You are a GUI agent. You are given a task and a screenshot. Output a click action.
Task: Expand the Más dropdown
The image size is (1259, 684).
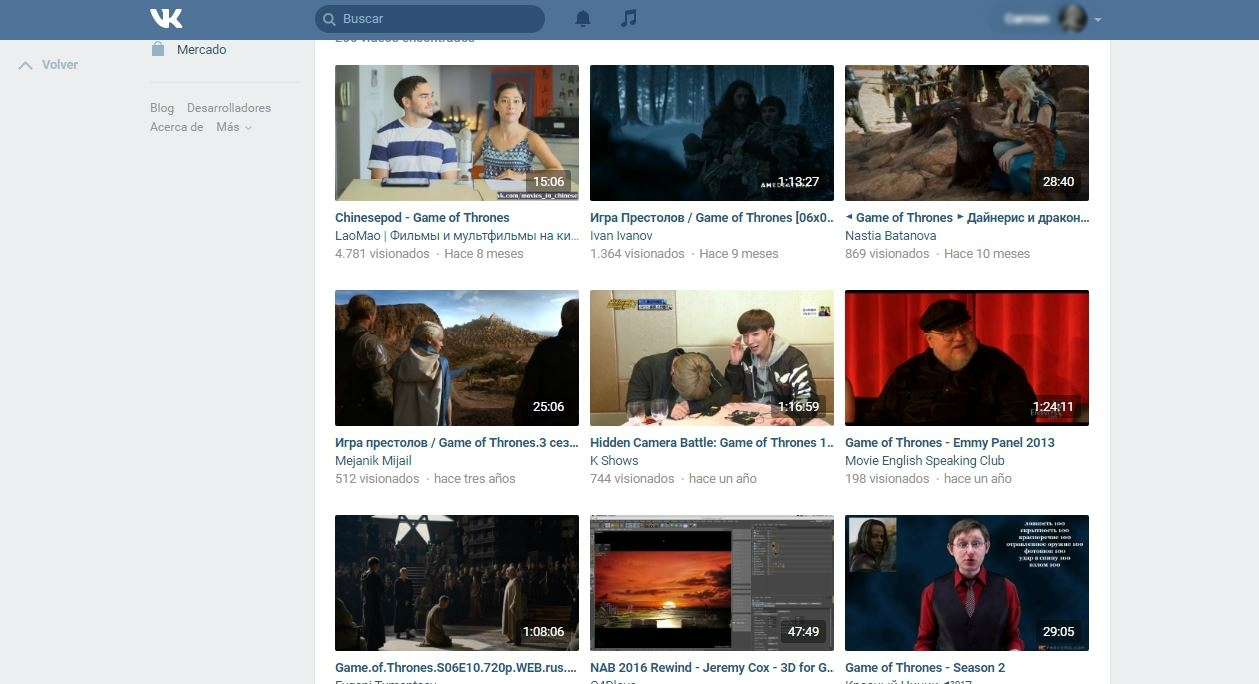(x=234, y=127)
